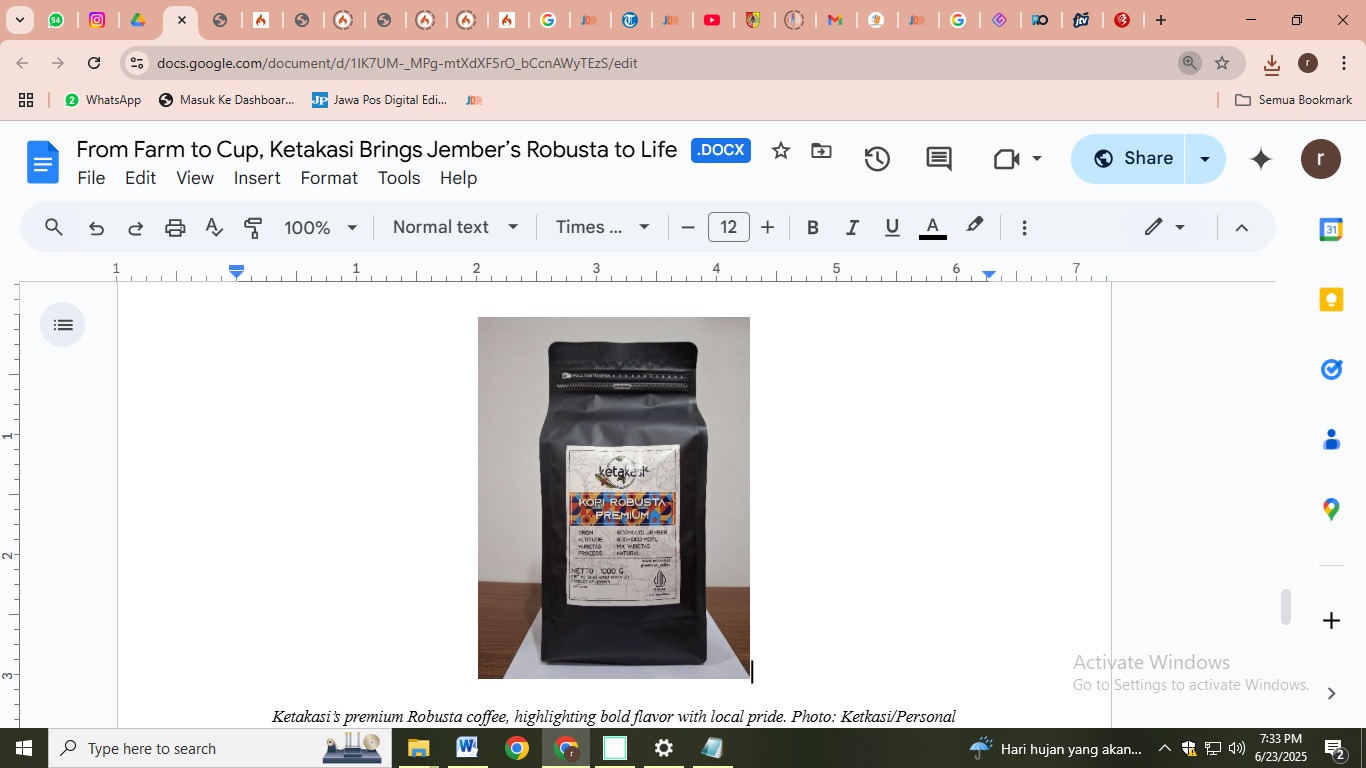1366x768 pixels.
Task: Click the vertical document scrollbar thumb
Action: click(1285, 607)
